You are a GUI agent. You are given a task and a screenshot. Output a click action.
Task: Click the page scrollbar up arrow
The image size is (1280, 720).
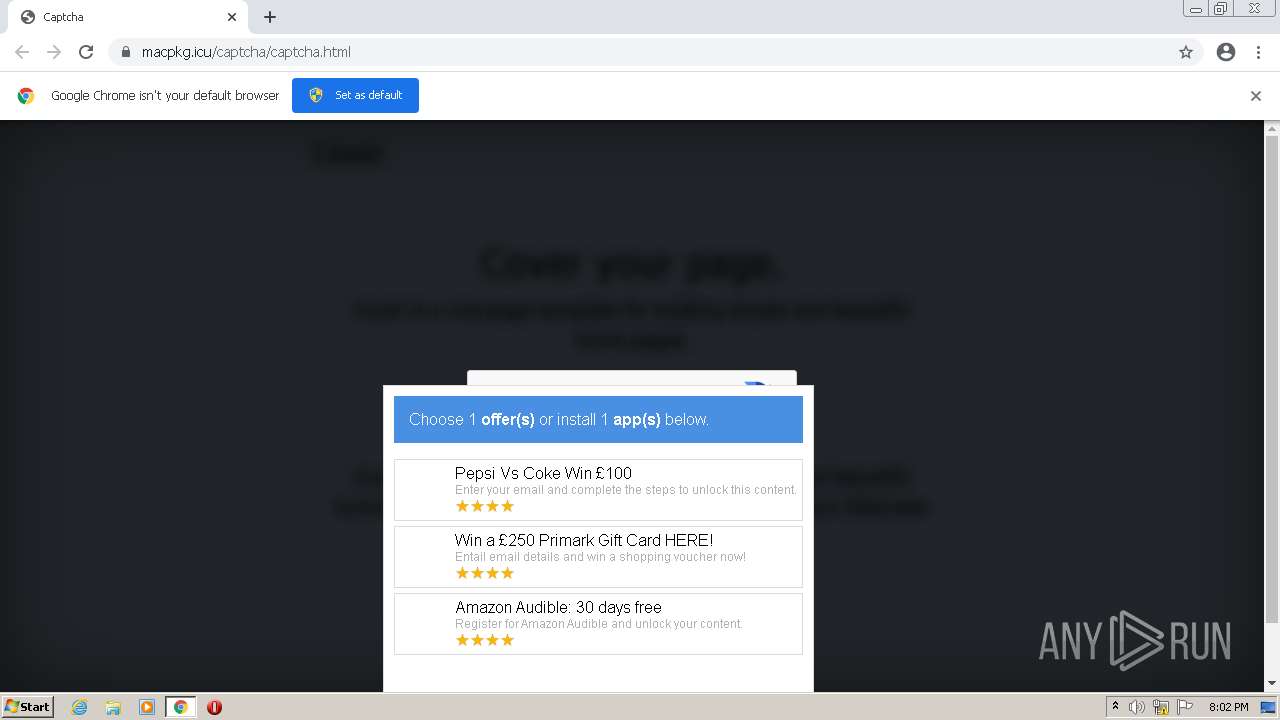(1272, 128)
